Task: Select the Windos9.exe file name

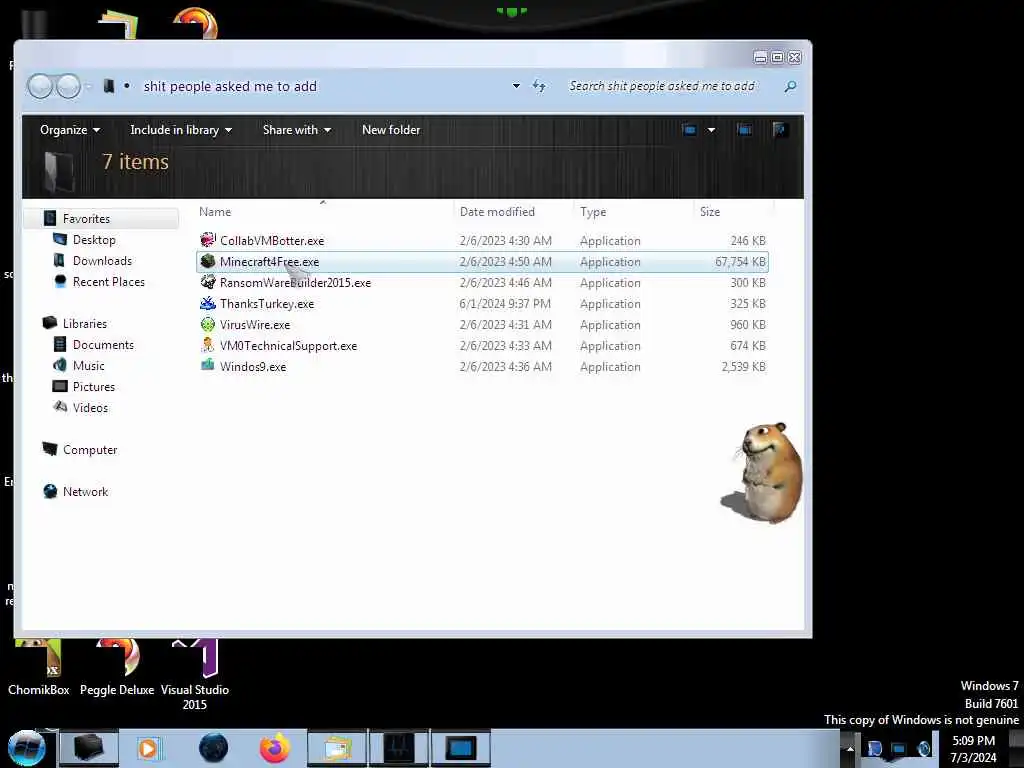Action: point(253,366)
